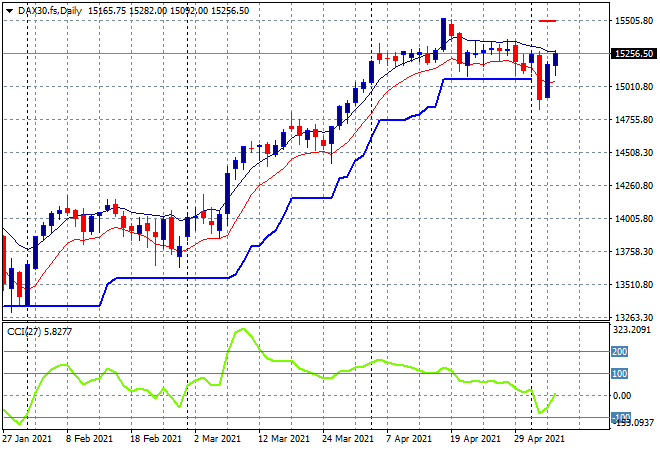Click the 27 Jan 2021 date label

point(27,439)
